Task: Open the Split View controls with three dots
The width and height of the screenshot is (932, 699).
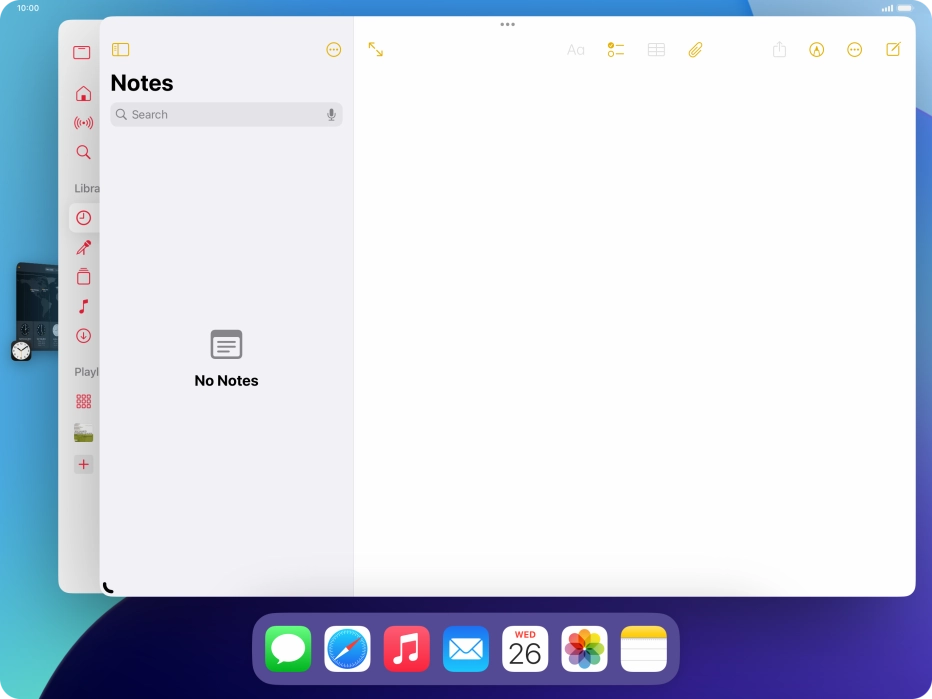Action: click(x=507, y=24)
